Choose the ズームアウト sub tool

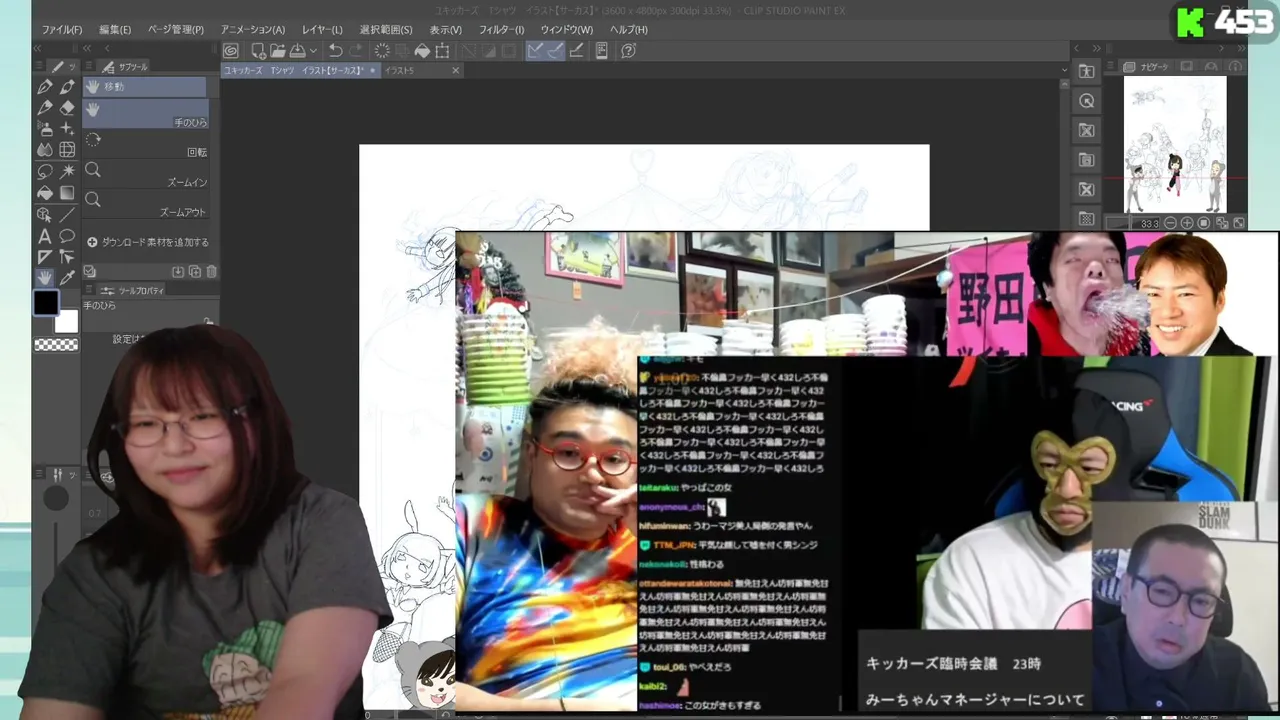point(145,205)
